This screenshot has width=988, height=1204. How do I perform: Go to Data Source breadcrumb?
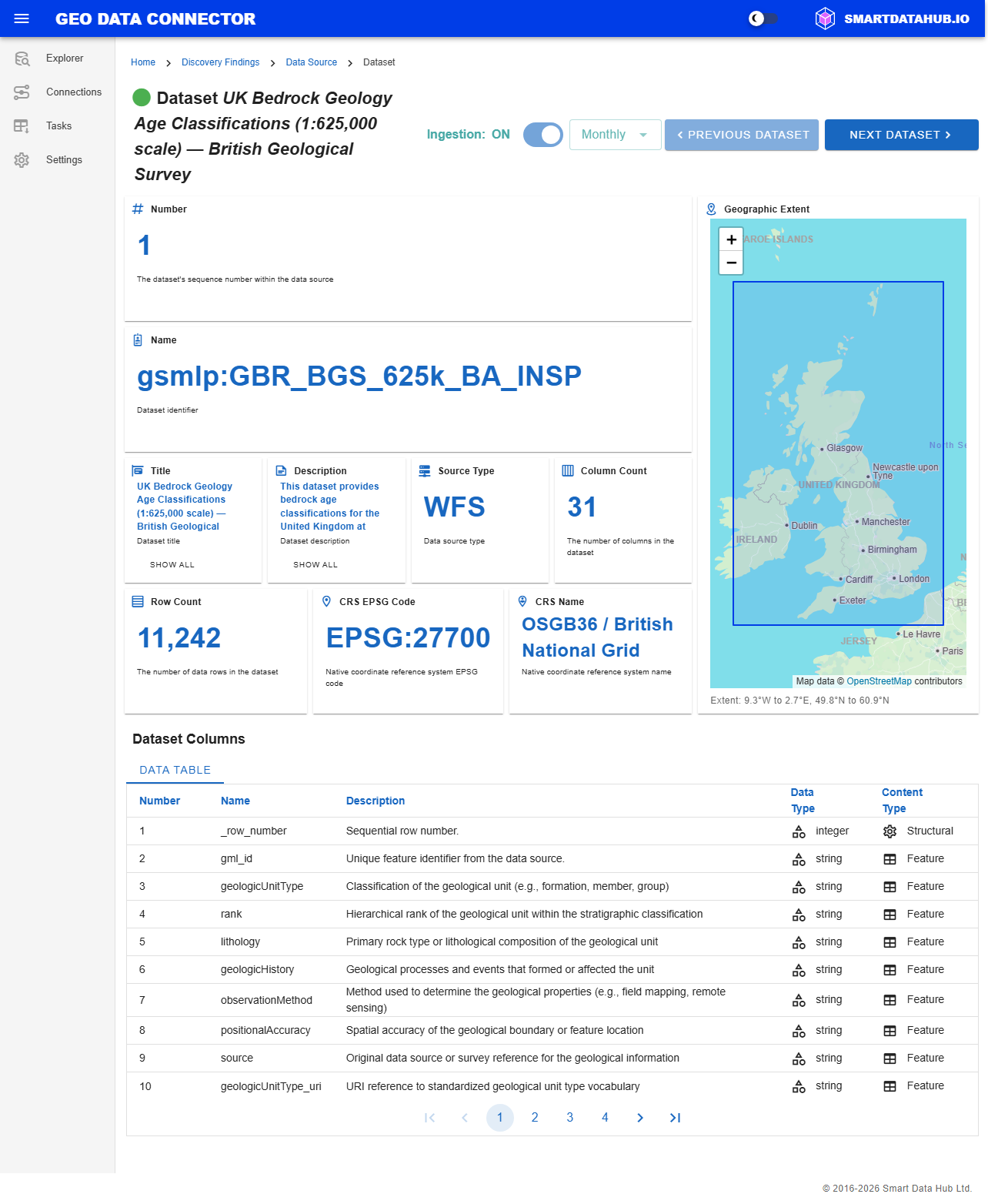point(312,62)
